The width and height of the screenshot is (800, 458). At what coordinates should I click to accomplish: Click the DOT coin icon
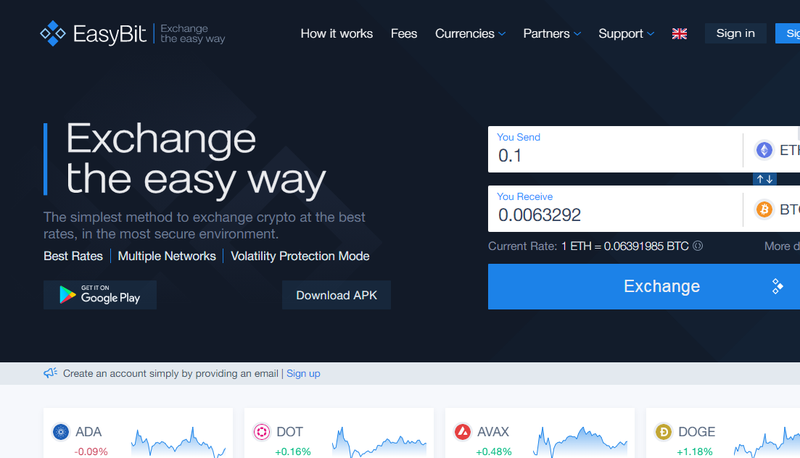[262, 432]
